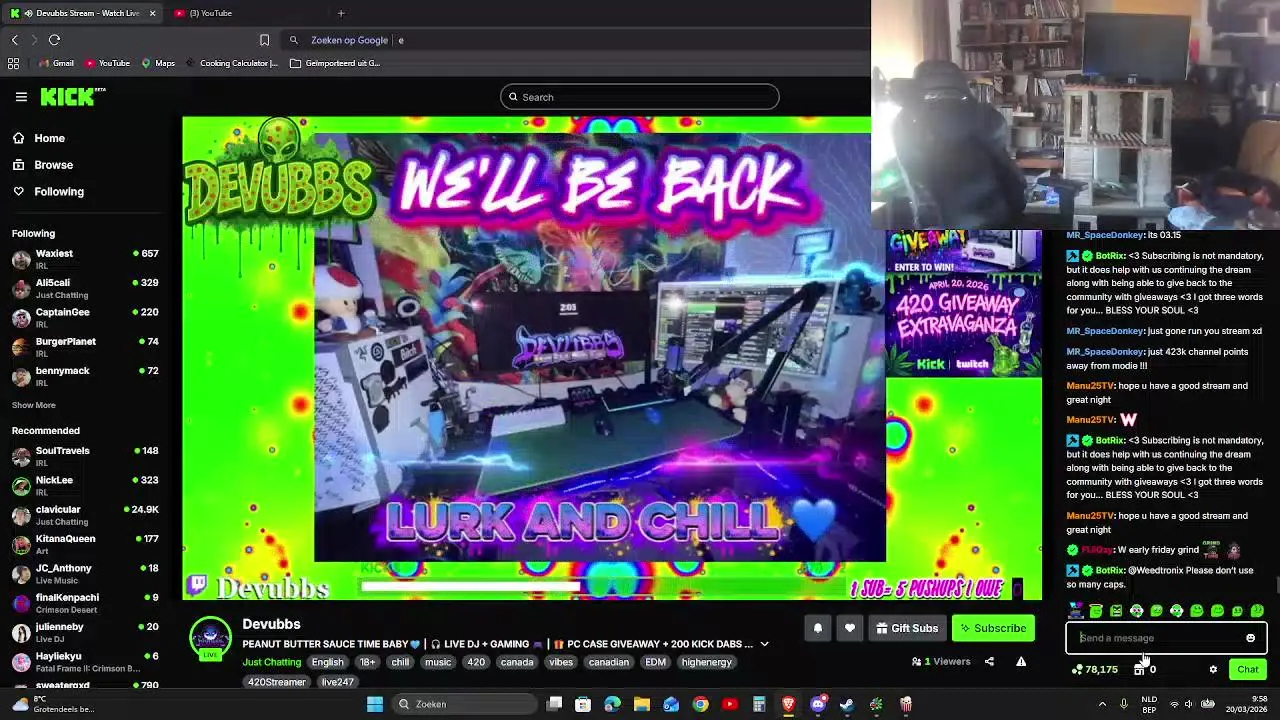Open CaptainGee channel in sidebar
Viewport: 1280px width, 720px height.
tap(85, 317)
